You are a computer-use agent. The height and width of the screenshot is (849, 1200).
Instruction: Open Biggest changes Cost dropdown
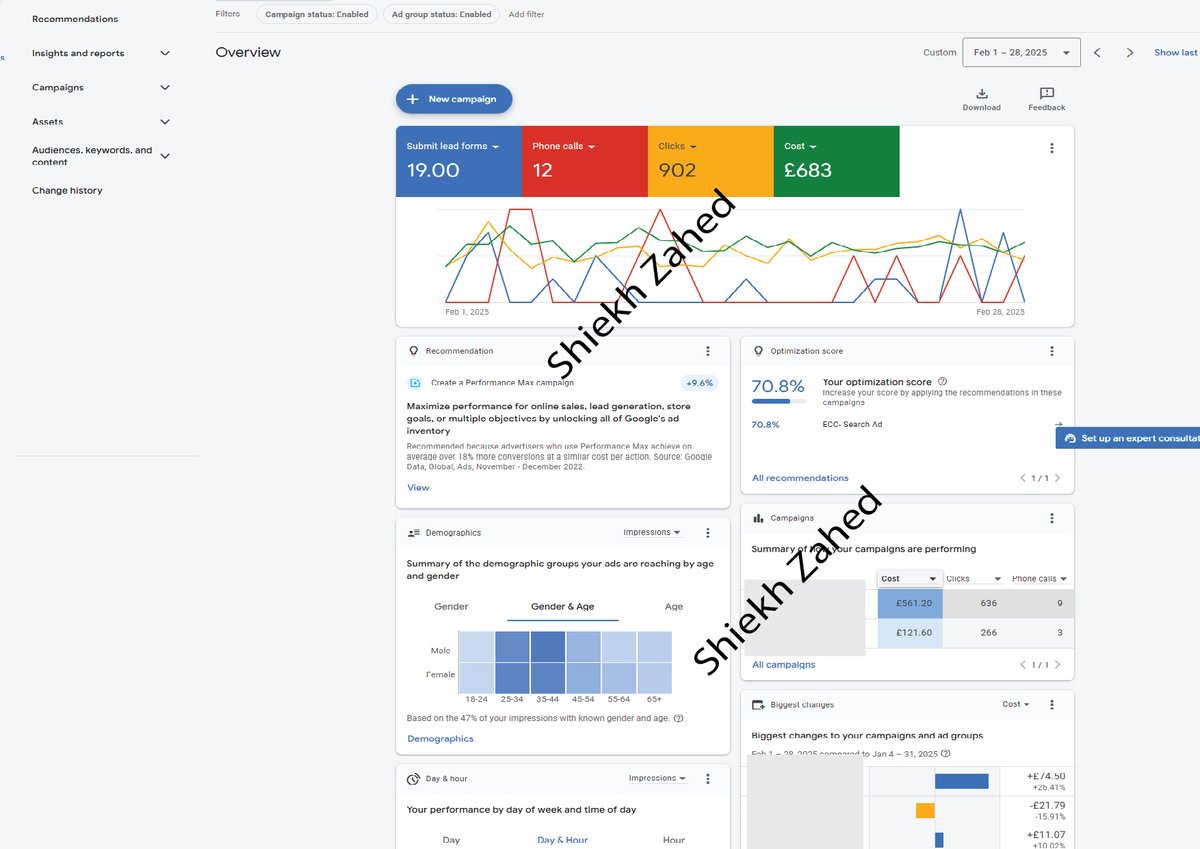point(1016,705)
